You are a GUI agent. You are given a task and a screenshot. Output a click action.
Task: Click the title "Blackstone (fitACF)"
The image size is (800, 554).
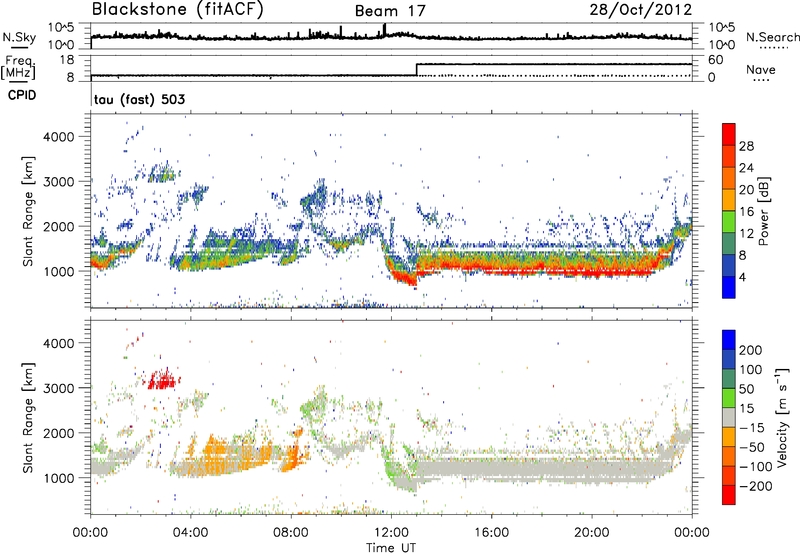point(177,10)
